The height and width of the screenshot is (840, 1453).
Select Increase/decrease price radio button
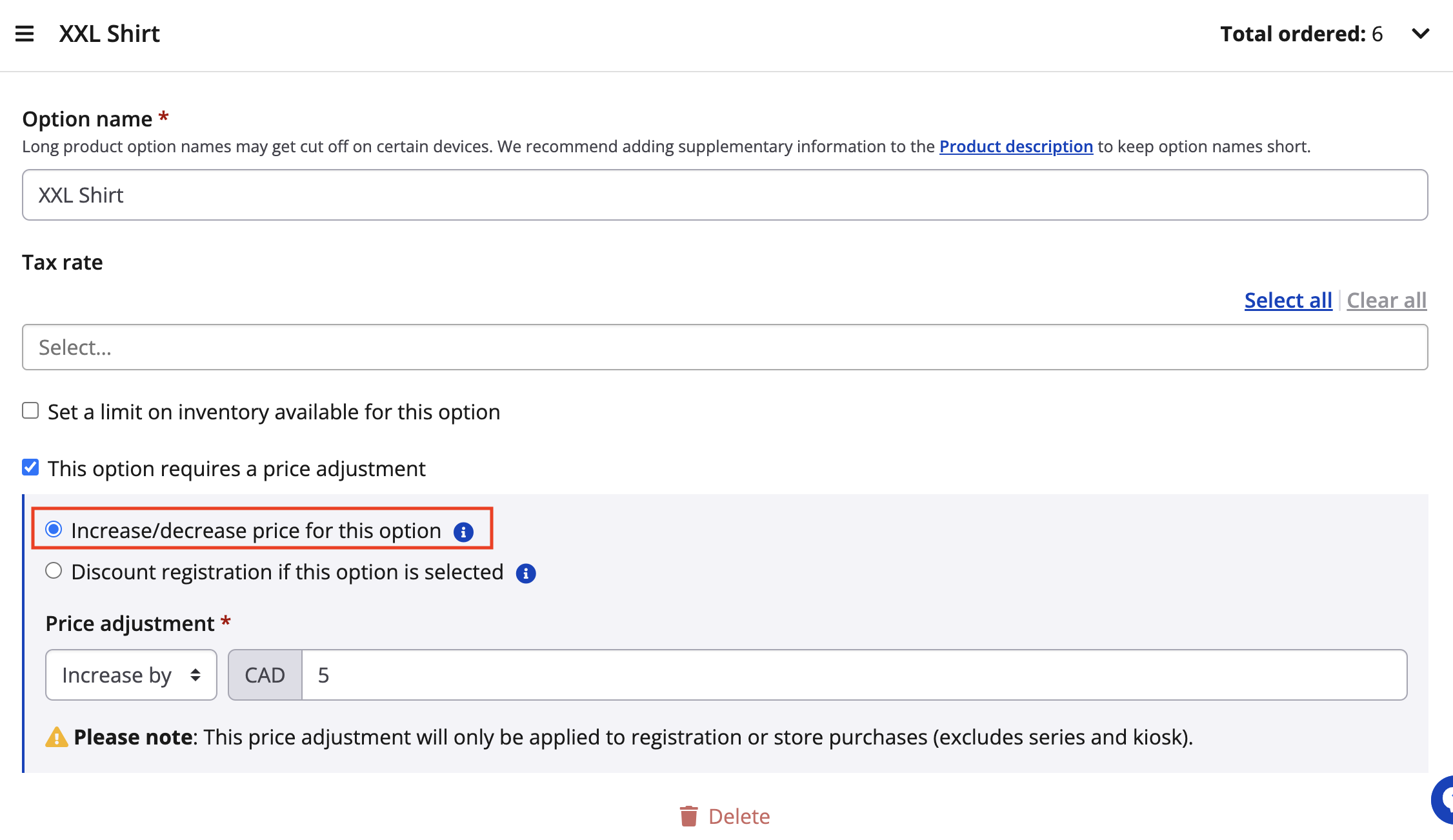(54, 530)
